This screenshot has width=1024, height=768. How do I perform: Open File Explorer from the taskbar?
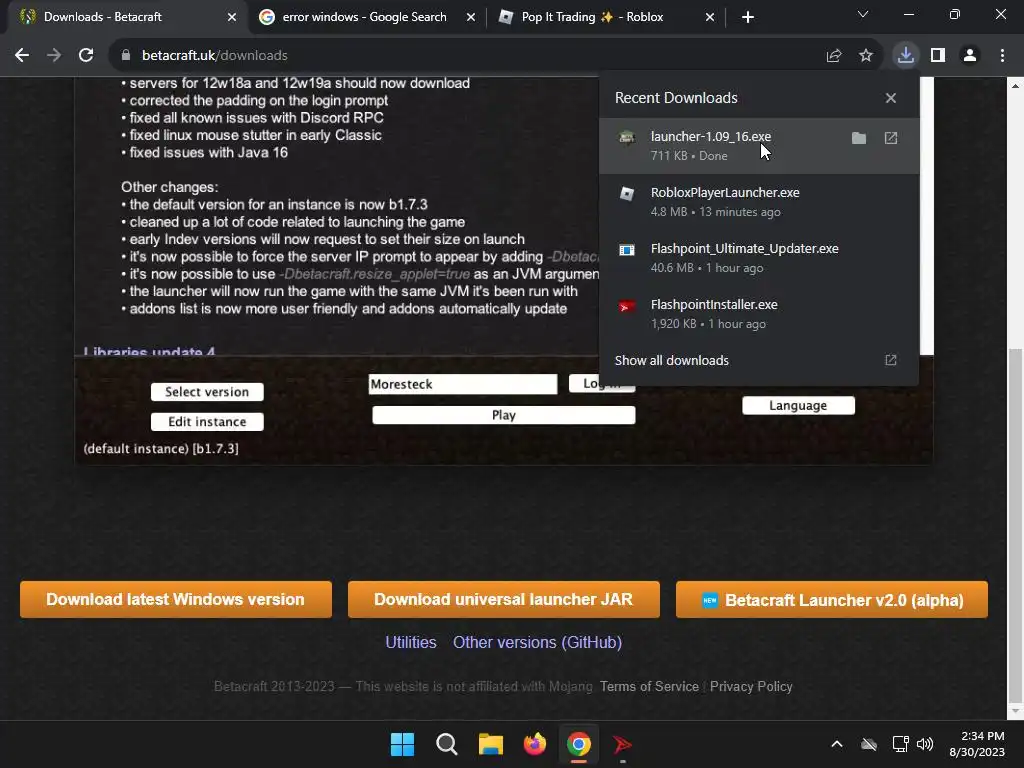click(x=490, y=744)
